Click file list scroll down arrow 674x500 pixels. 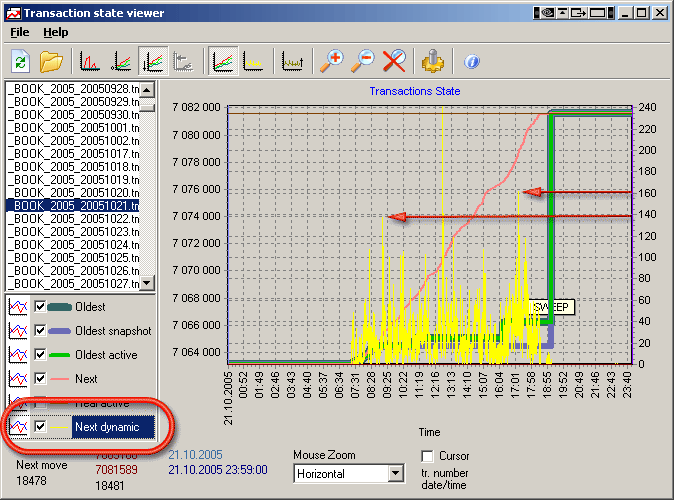click(147, 282)
